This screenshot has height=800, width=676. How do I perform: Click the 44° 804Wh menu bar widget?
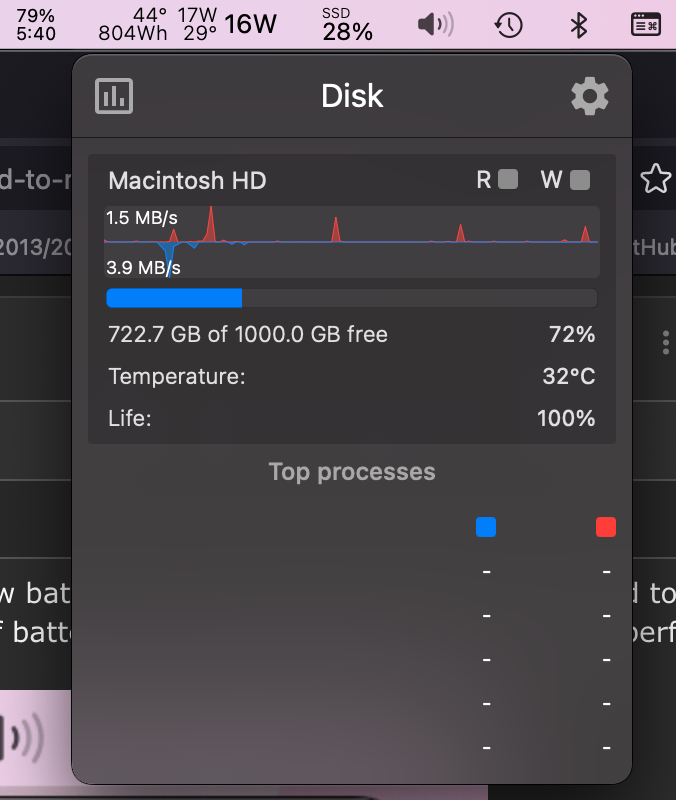point(133,24)
